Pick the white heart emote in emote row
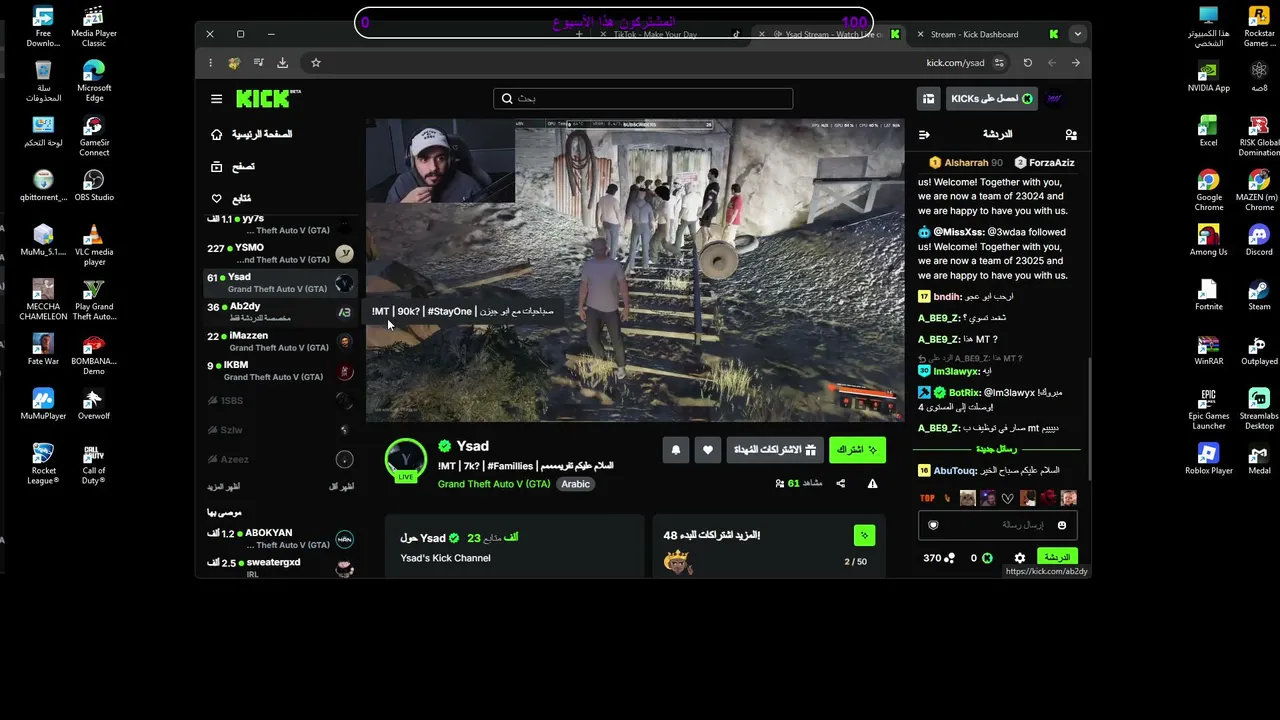 click(1008, 498)
